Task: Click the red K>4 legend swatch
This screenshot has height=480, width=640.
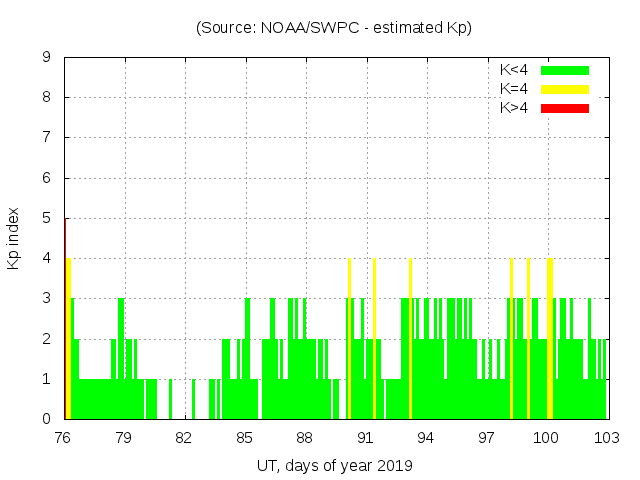Action: click(x=565, y=108)
